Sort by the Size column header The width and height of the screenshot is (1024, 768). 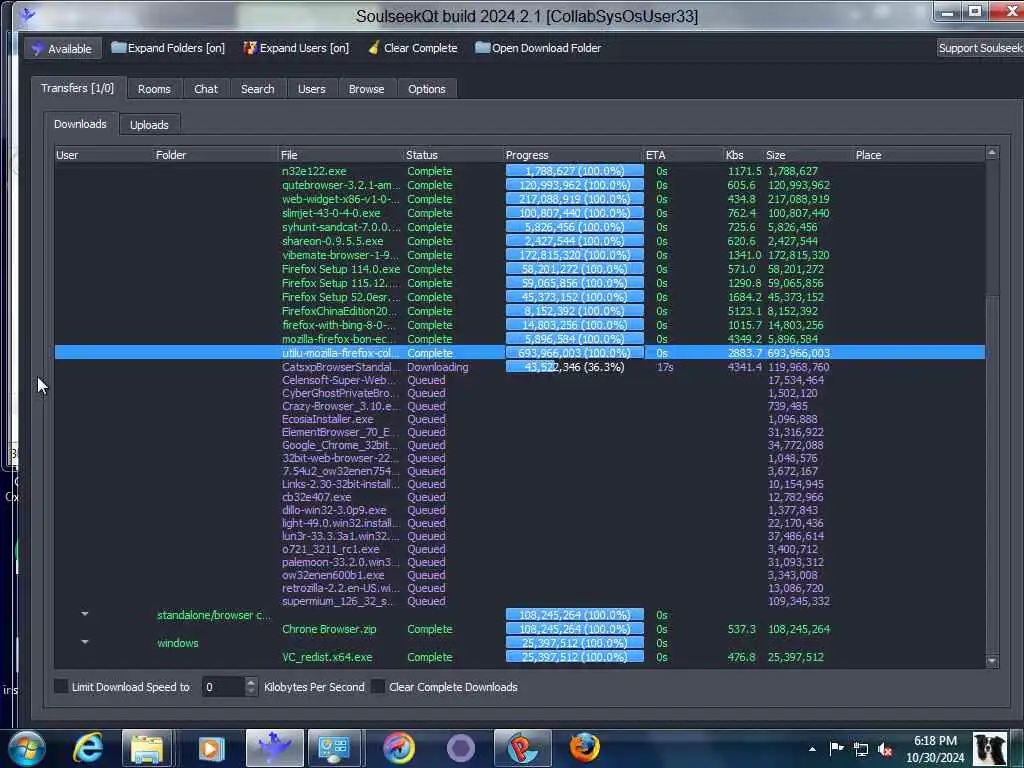808,155
